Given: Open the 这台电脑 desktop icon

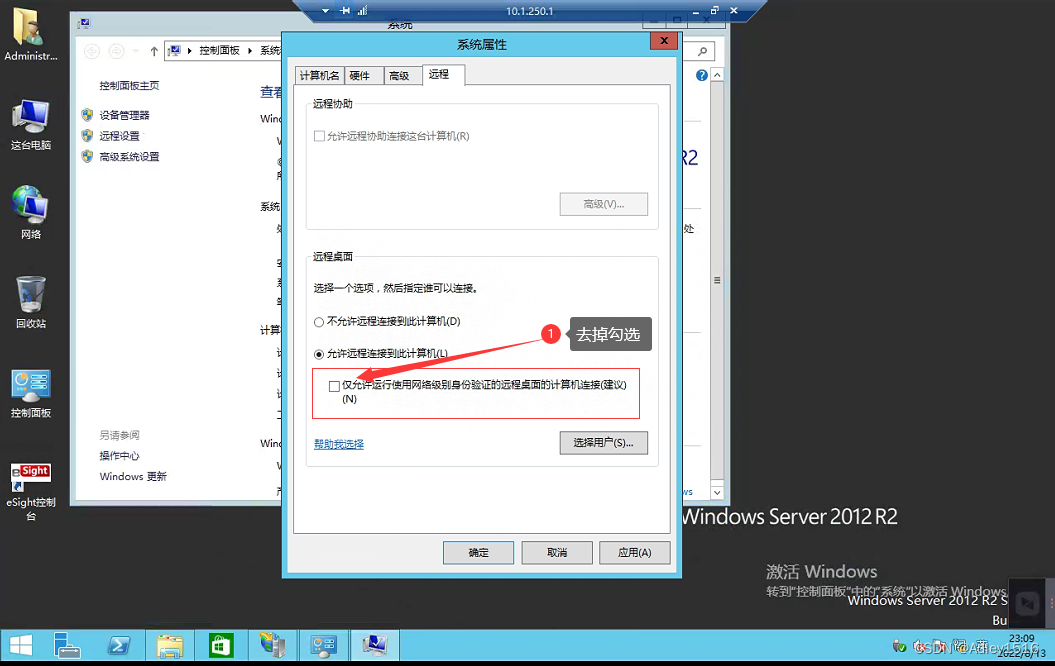Looking at the screenshot, I should 30,124.
